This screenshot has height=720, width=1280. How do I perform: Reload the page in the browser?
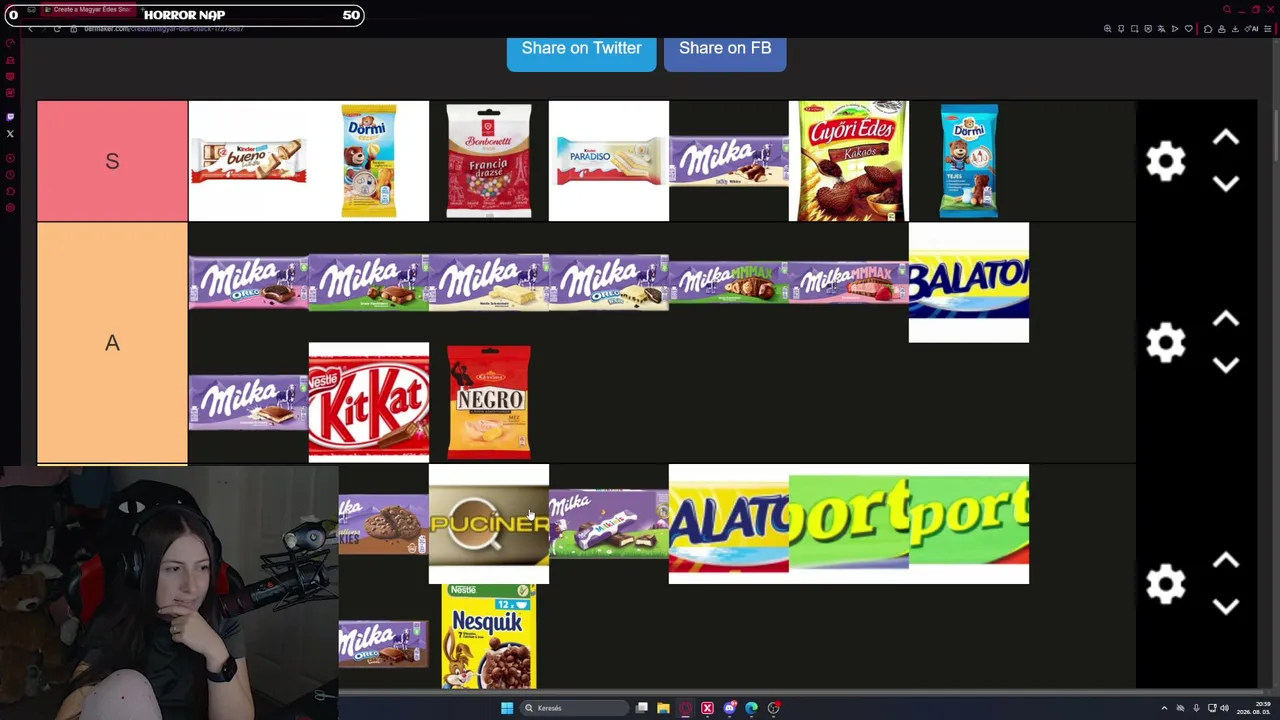tap(57, 28)
